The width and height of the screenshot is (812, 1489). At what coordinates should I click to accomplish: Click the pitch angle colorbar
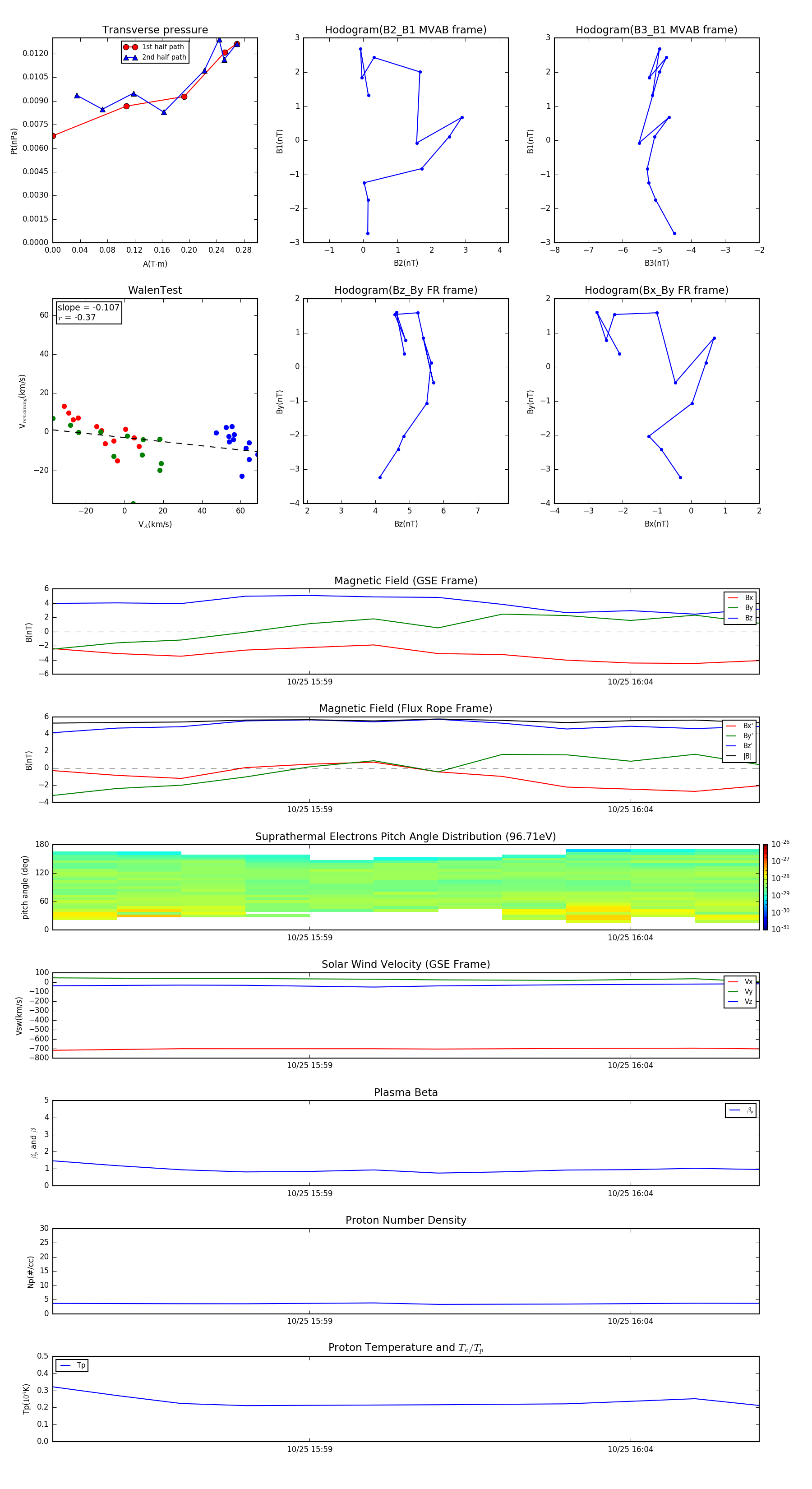765,887
